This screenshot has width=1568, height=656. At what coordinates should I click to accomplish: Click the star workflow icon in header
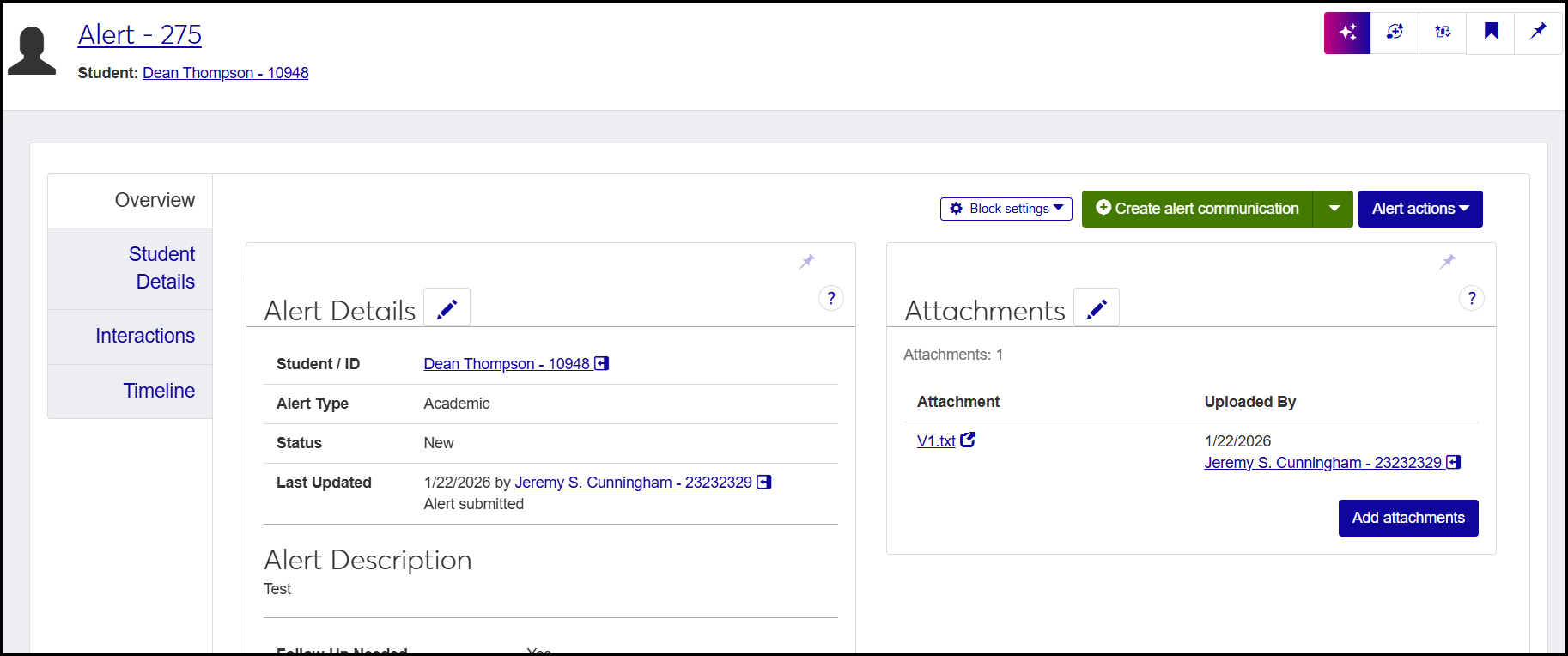coord(1443,33)
